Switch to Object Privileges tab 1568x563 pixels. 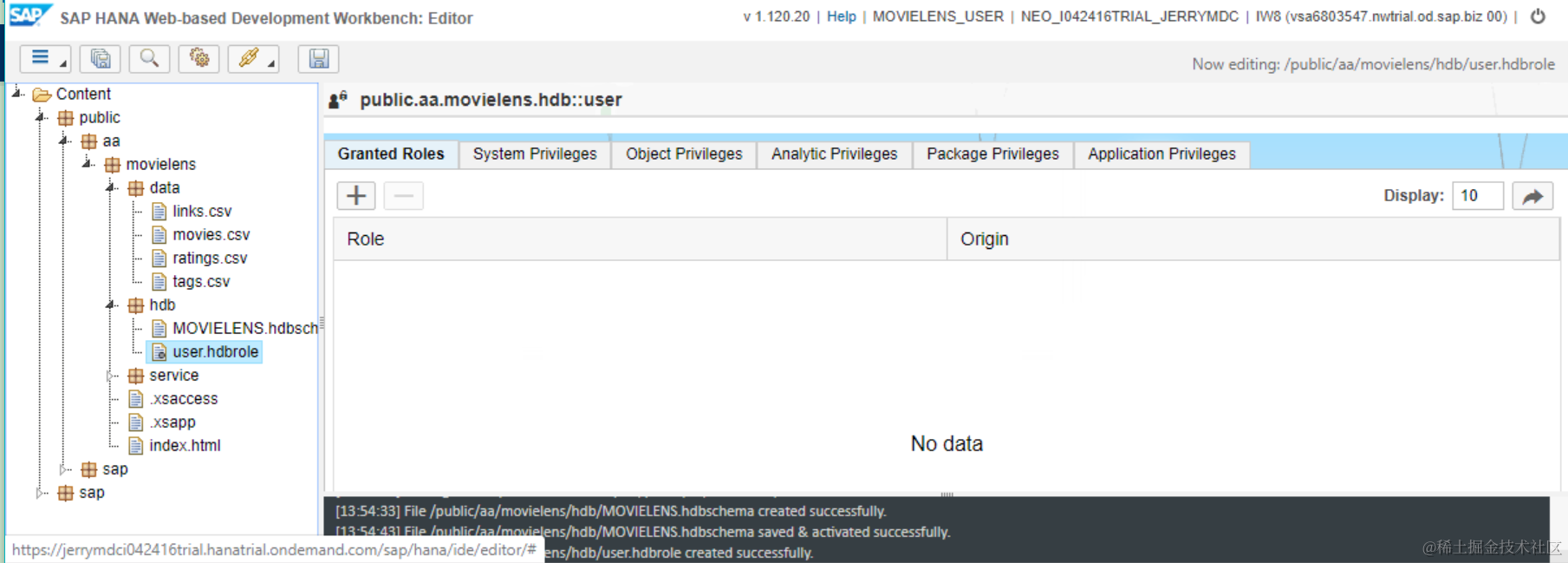pos(684,154)
